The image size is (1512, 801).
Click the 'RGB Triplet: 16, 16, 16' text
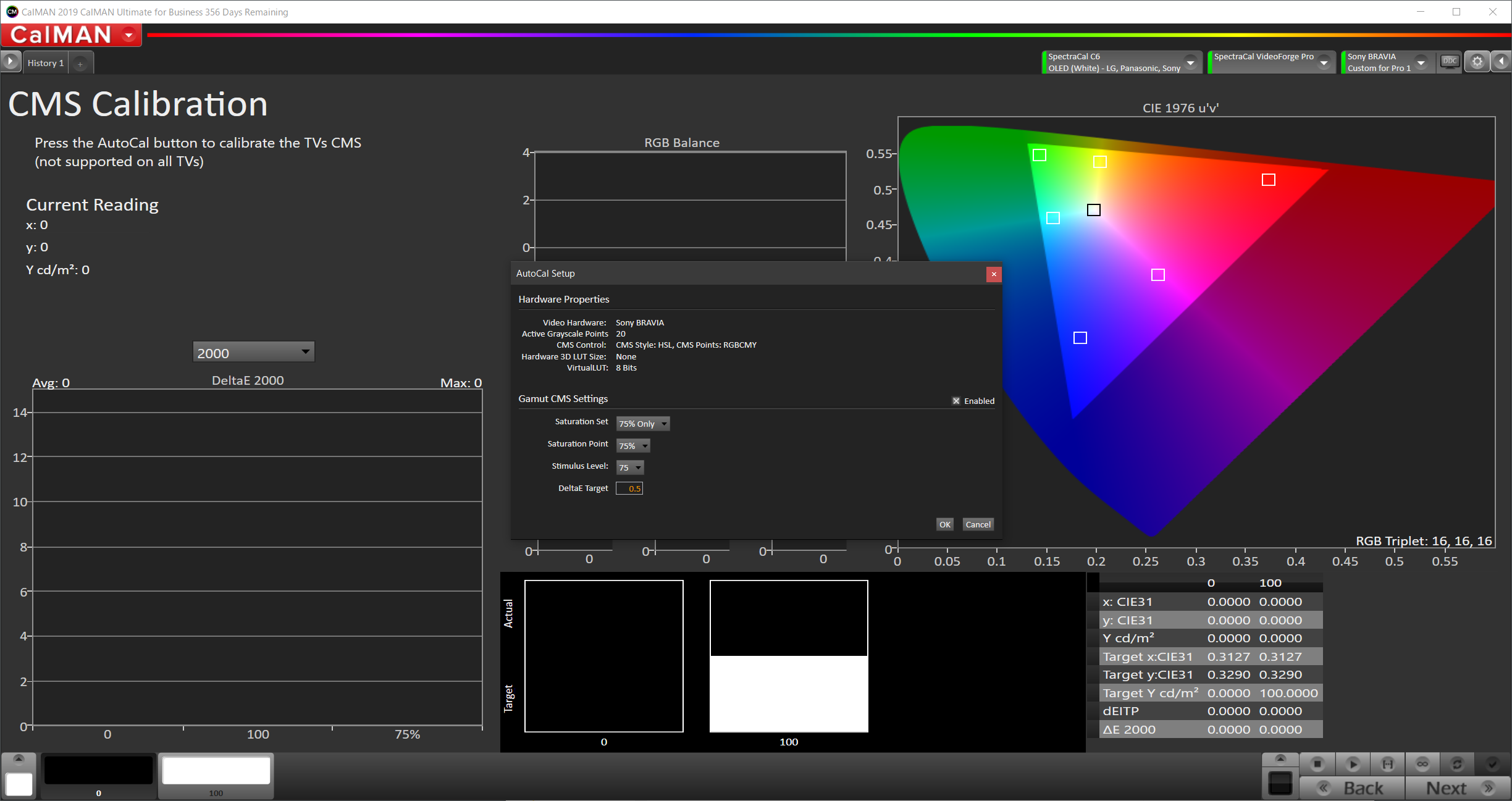1424,541
